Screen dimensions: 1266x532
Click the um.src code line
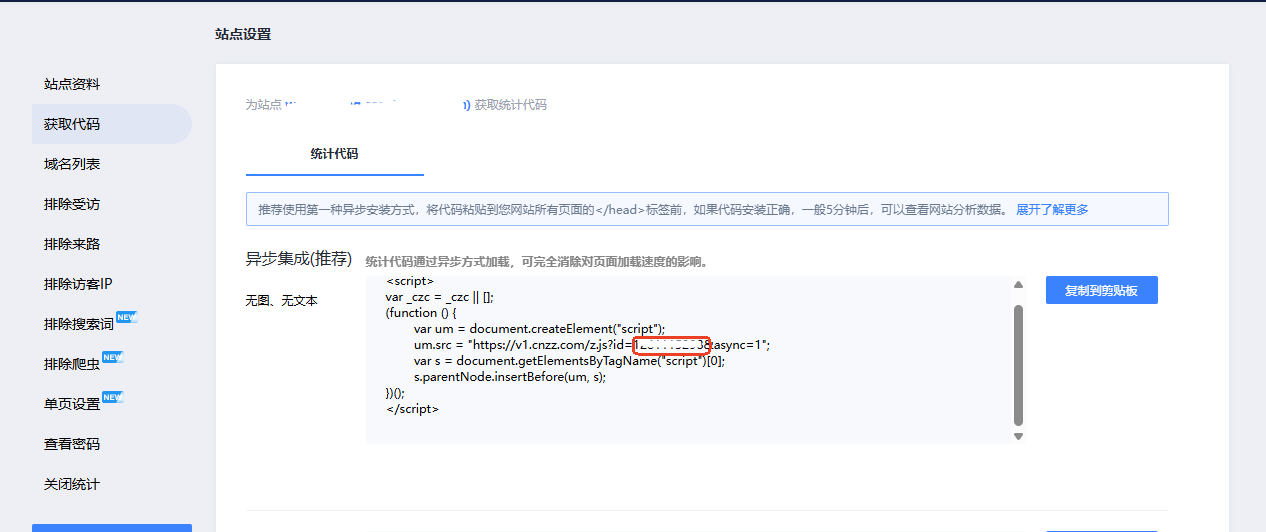(592, 345)
